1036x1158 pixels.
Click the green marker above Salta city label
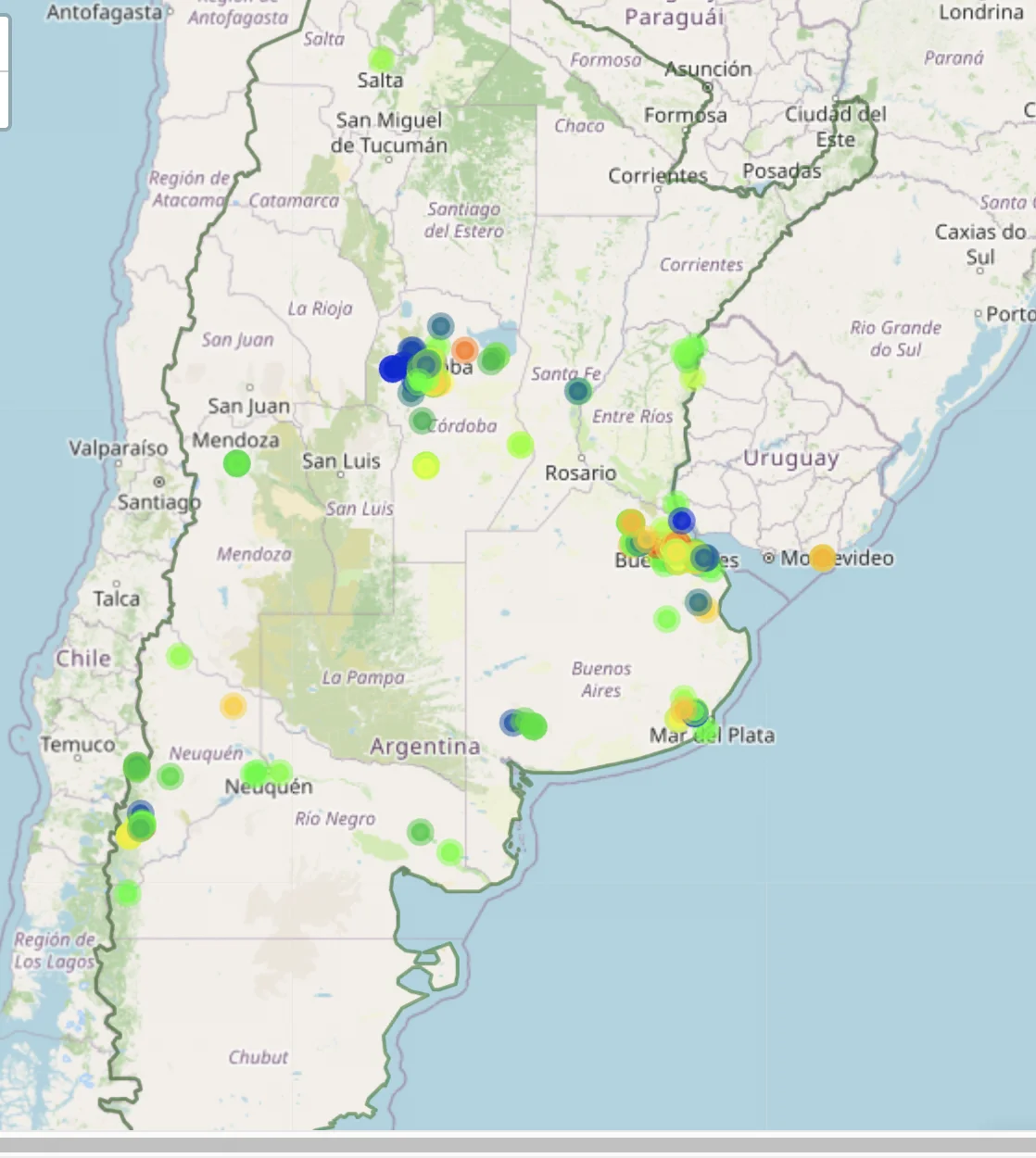(x=381, y=59)
